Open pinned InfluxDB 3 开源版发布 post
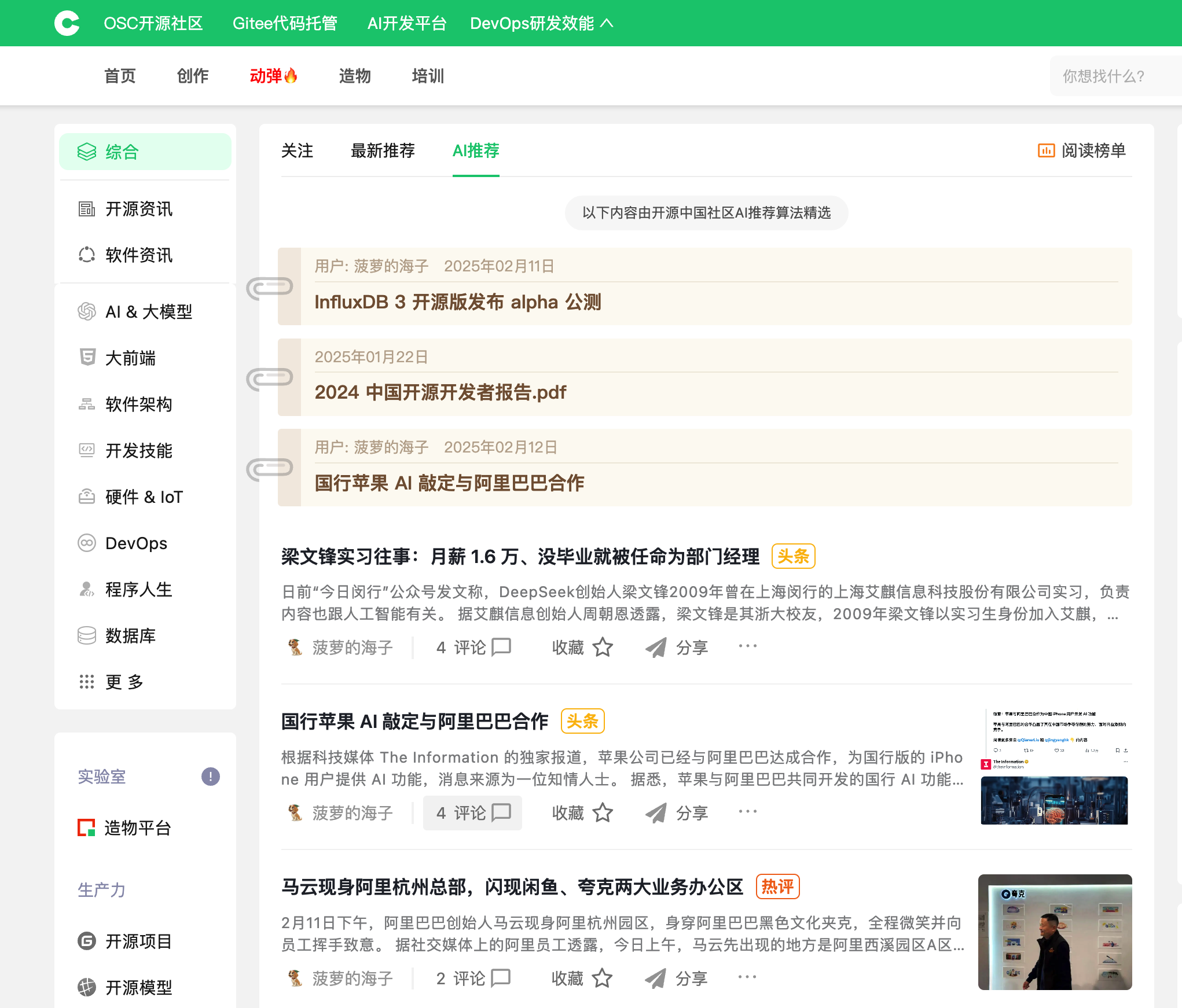 click(x=458, y=302)
